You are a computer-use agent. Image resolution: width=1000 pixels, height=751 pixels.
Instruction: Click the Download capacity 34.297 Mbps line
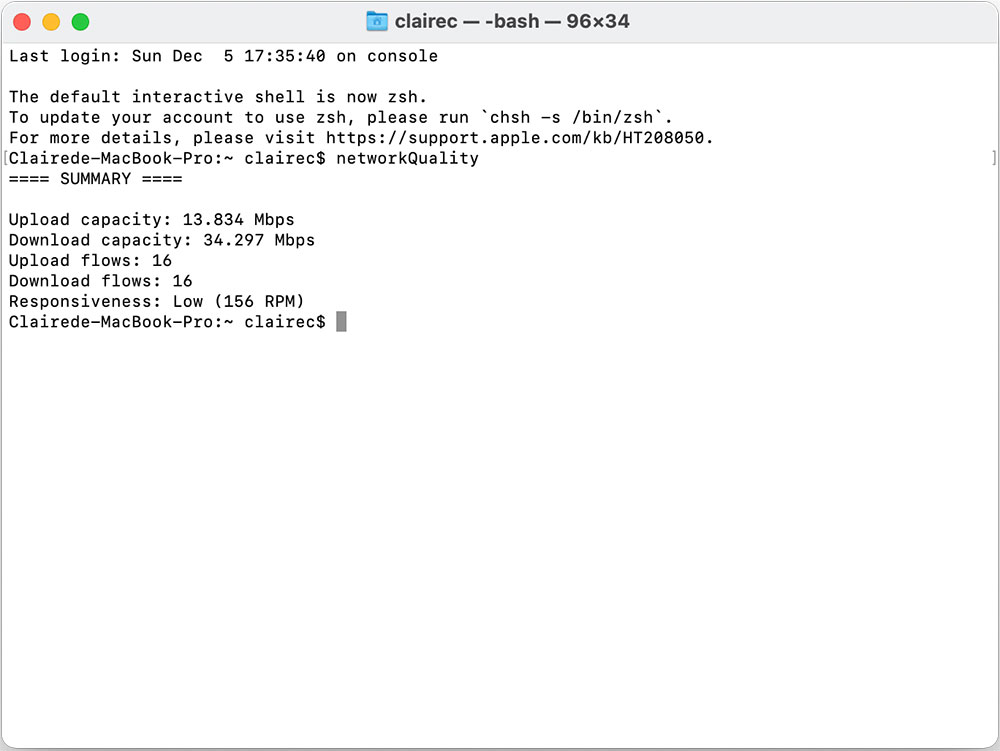[x=161, y=240]
